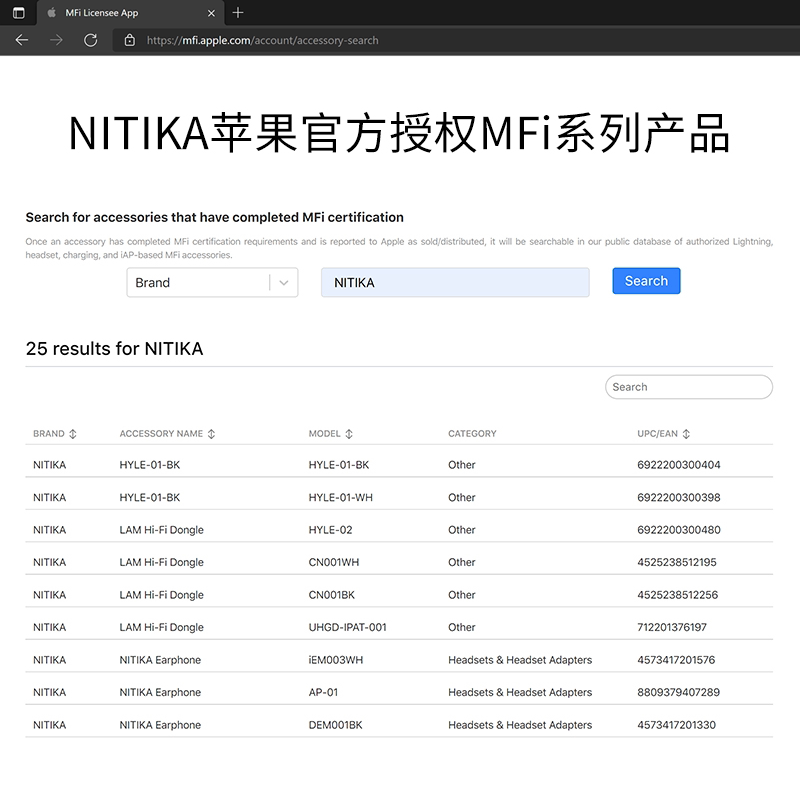The image size is (800, 800).
Task: Click NITIKA brand cell in DEM001BK row
Action: (49, 725)
